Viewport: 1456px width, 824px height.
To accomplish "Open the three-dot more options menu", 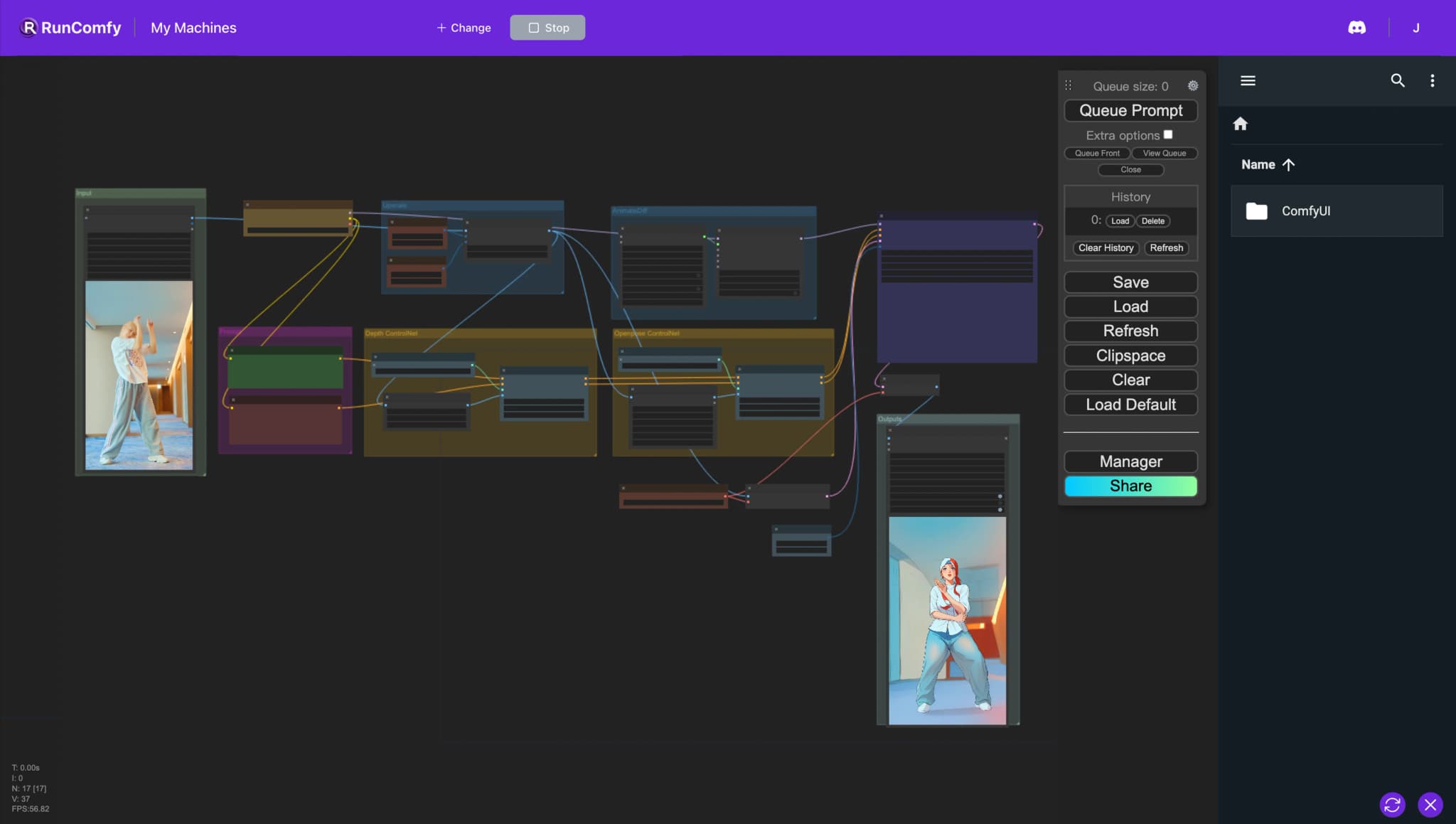I will coord(1432,81).
